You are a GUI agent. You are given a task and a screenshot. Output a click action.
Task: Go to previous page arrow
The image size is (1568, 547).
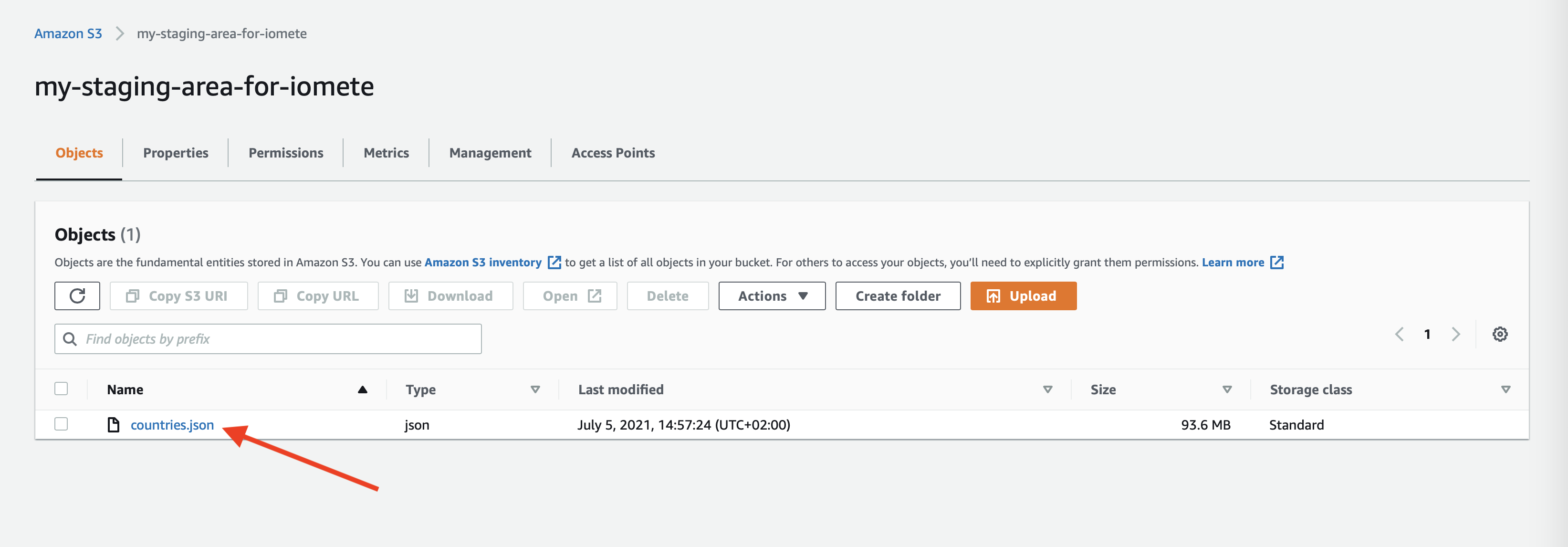(x=1400, y=335)
